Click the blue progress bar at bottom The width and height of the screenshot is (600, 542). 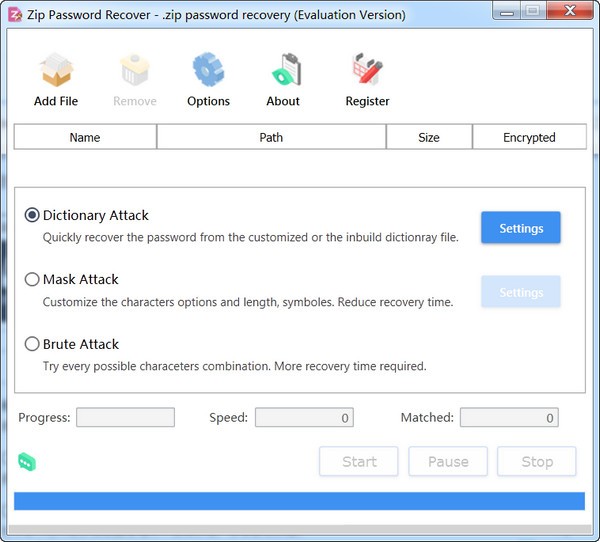[x=299, y=501]
